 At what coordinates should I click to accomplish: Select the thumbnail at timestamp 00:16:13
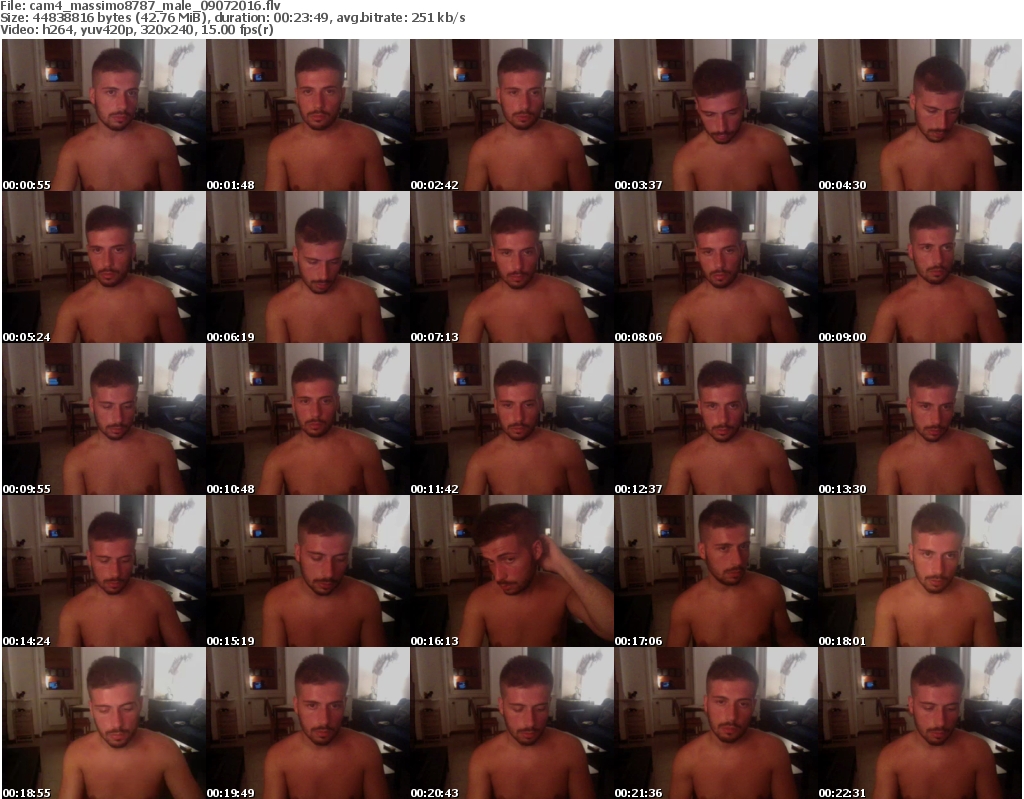(511, 571)
